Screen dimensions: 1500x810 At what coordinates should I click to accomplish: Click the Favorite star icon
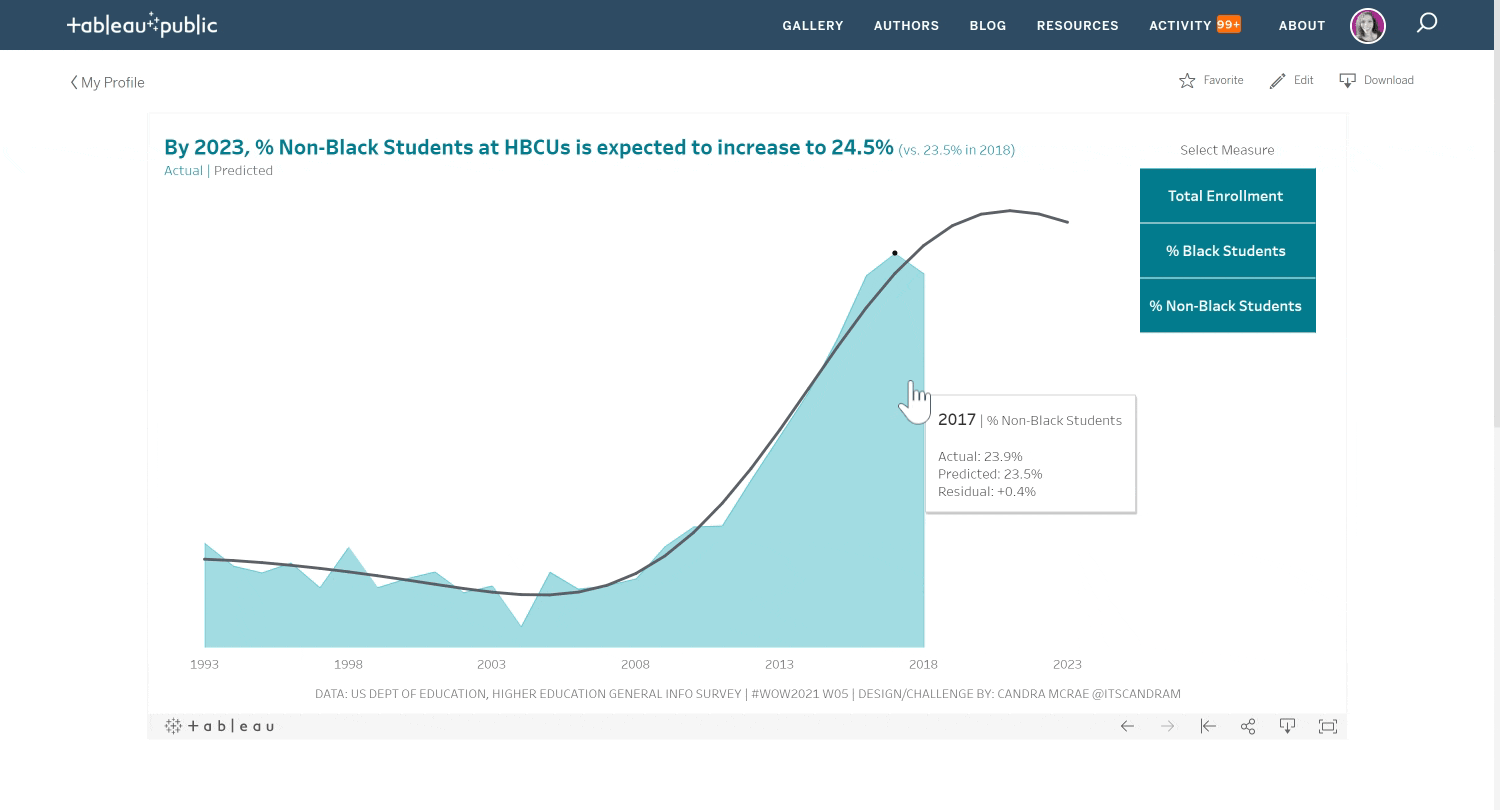click(1187, 81)
